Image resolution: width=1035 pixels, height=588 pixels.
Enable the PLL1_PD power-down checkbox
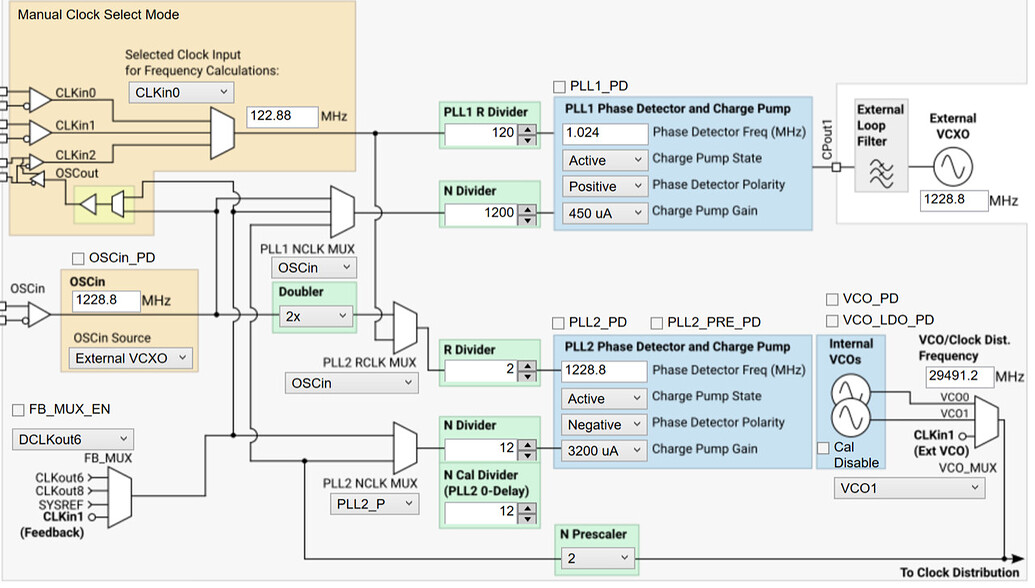pyautogui.click(x=559, y=86)
